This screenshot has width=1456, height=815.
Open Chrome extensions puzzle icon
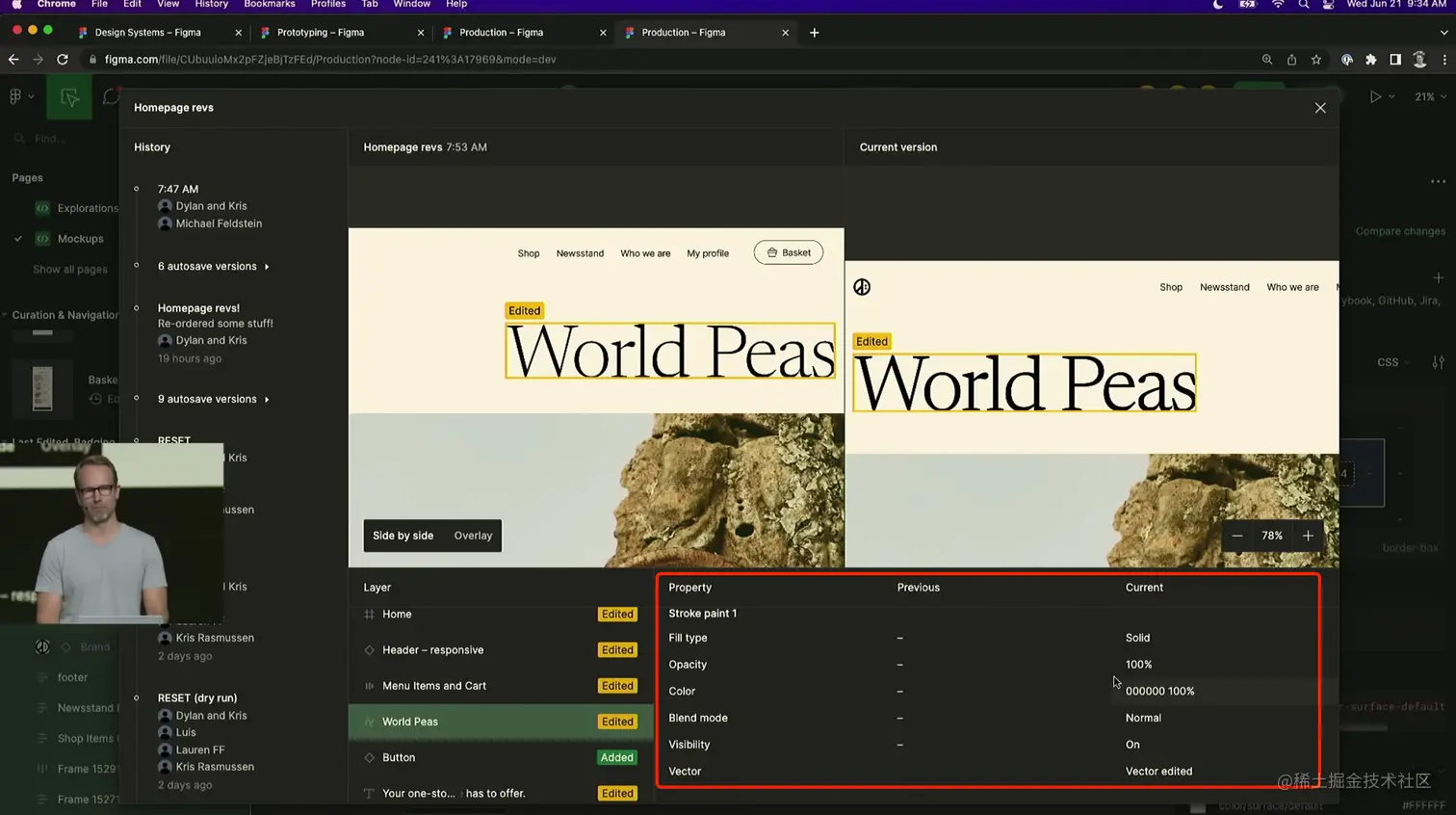1370,60
